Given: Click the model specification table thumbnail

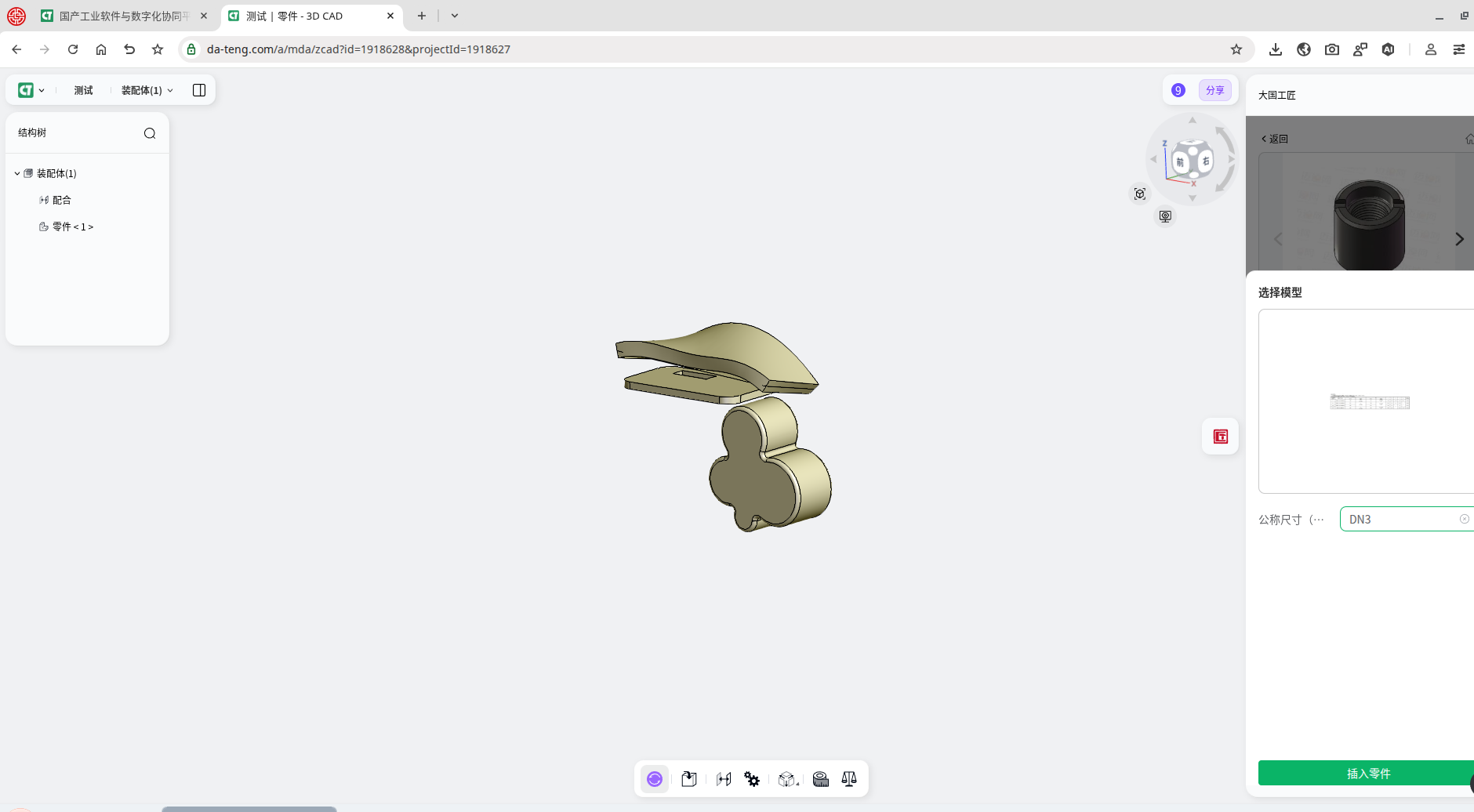Looking at the screenshot, I should [x=1370, y=402].
